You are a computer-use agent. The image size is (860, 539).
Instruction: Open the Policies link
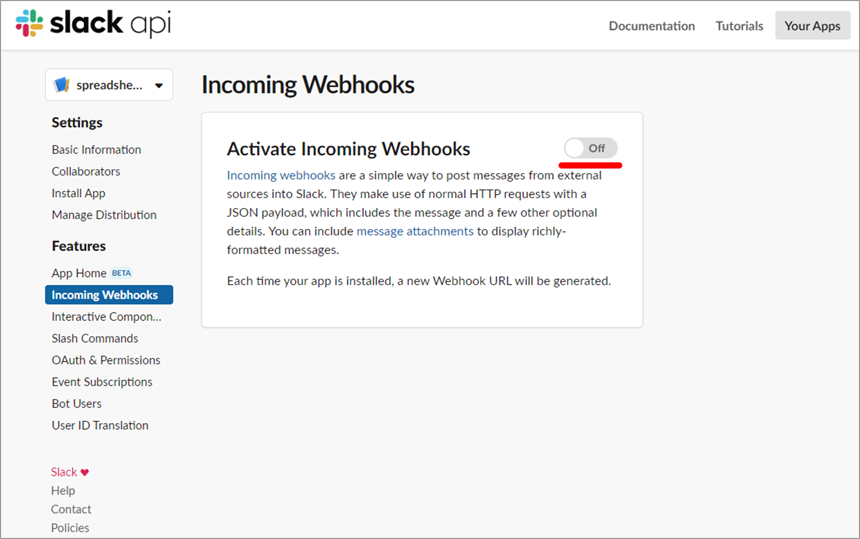(x=70, y=528)
